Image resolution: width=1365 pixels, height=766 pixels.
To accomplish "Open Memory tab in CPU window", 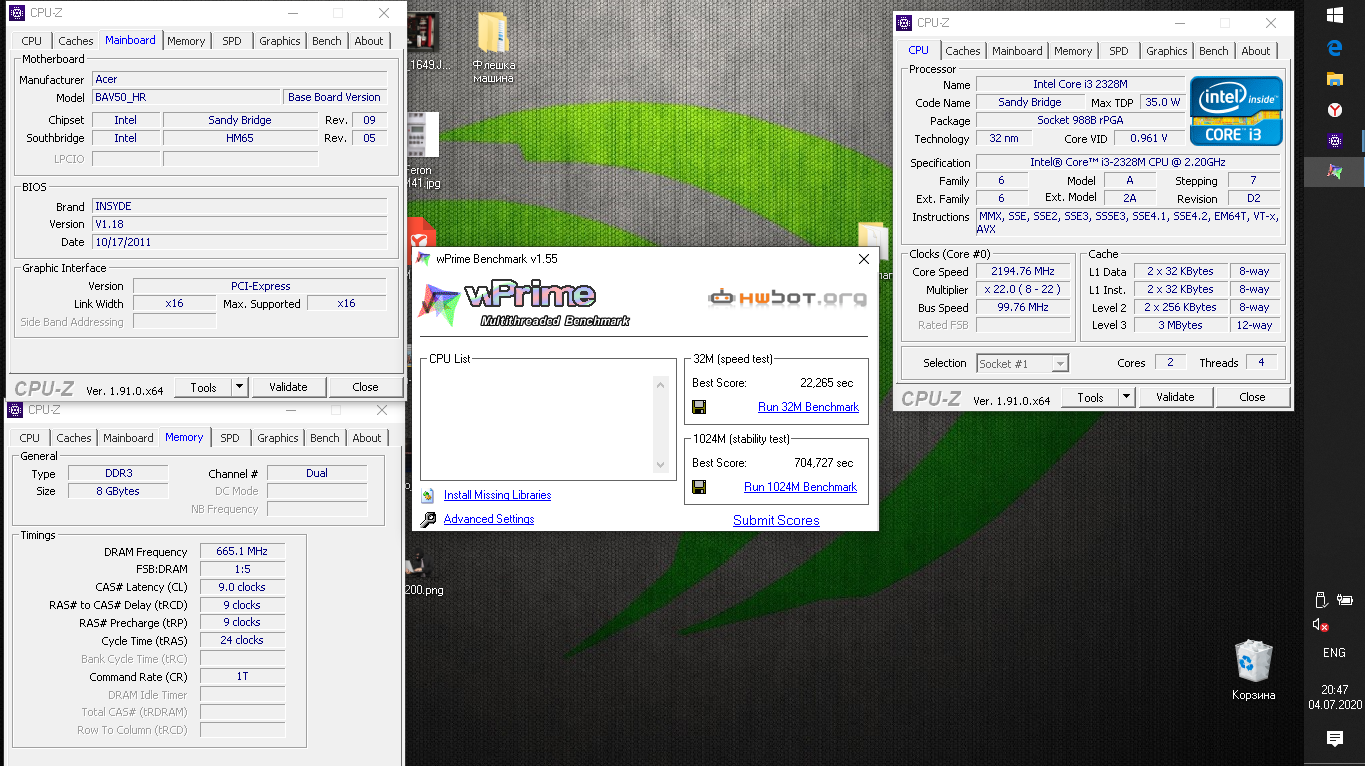I will click(1073, 51).
